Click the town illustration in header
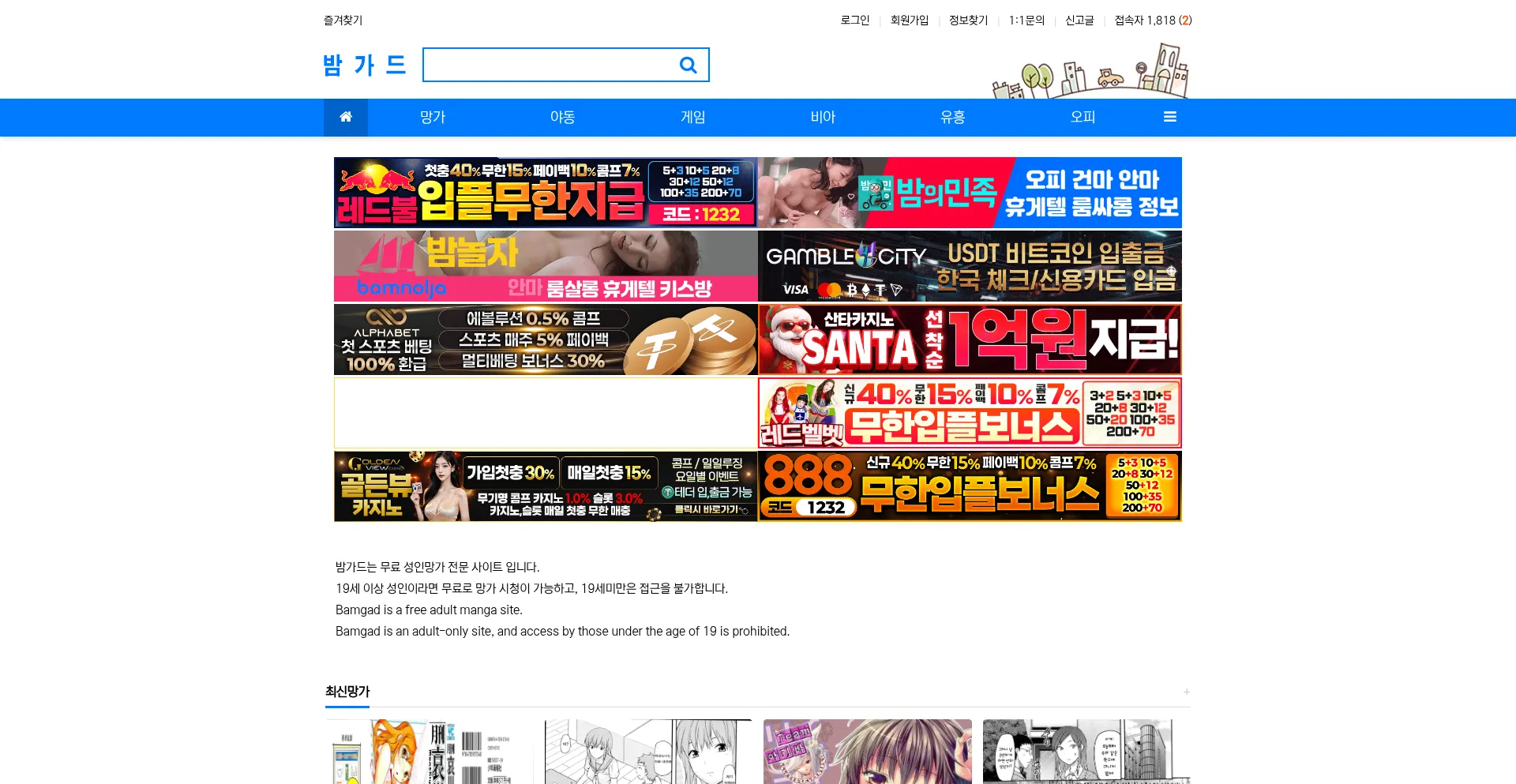 pyautogui.click(x=1090, y=71)
